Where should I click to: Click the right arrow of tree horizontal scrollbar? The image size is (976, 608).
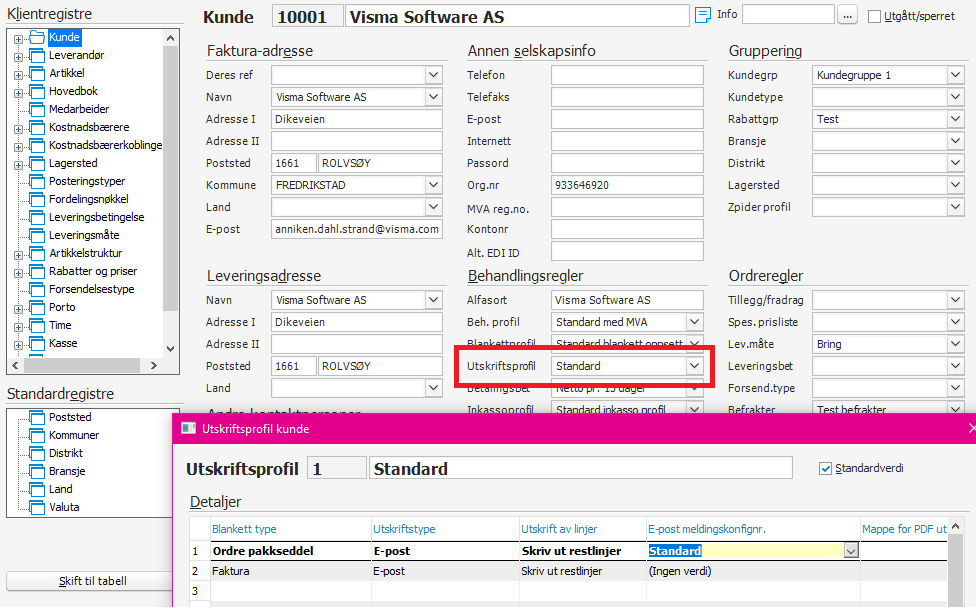pos(154,366)
